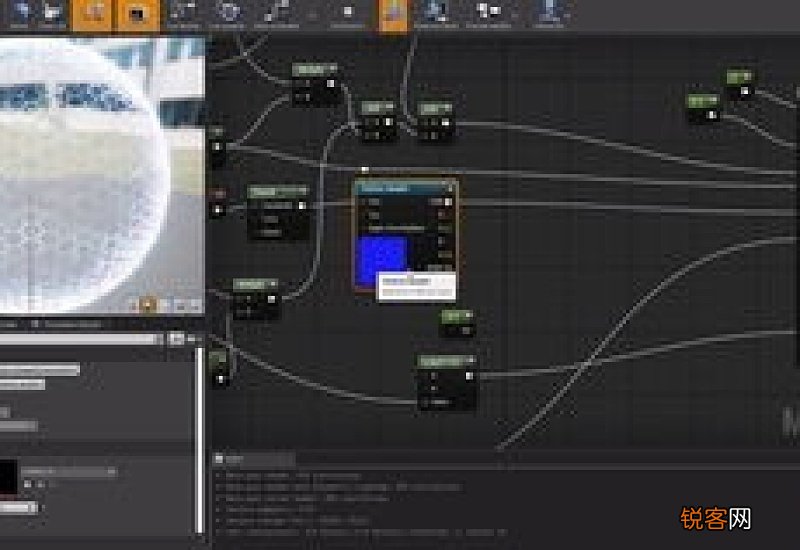Screen dimensions: 800x550
Task: Click the blue texture preview in selected node
Action: pyautogui.click(x=382, y=261)
